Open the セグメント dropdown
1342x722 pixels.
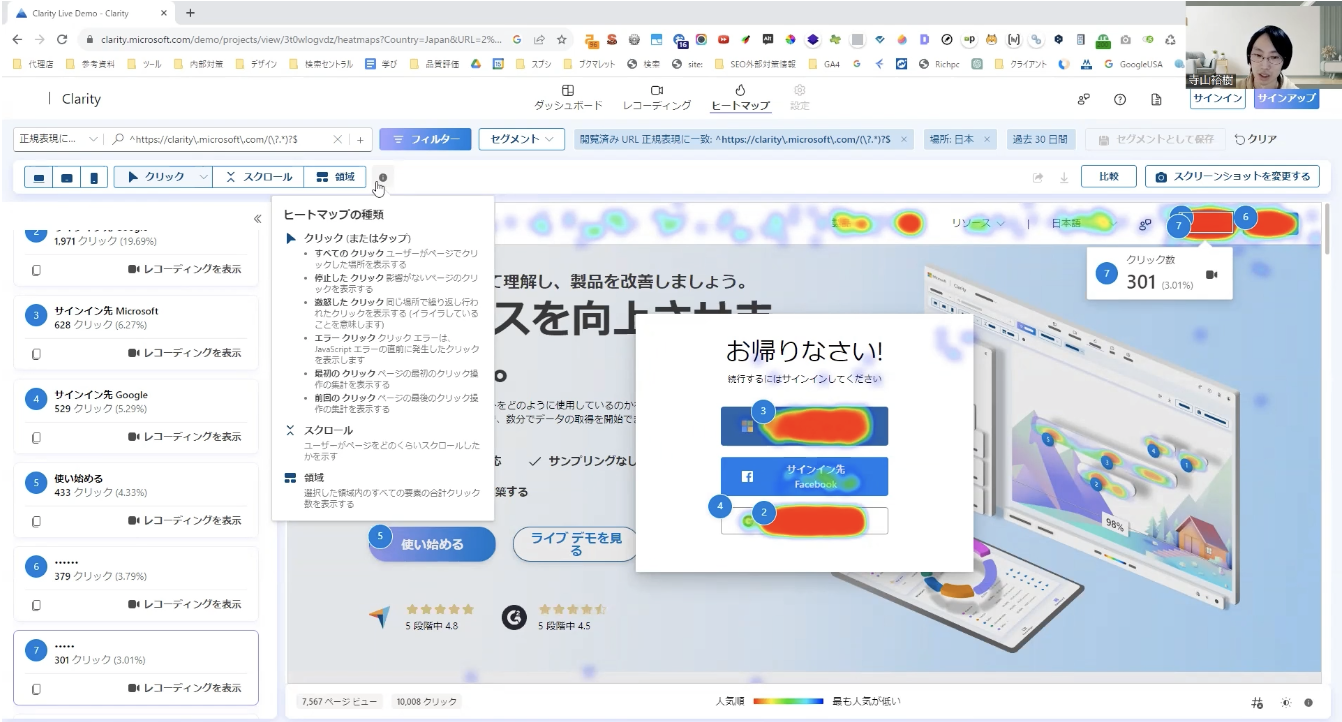point(522,140)
